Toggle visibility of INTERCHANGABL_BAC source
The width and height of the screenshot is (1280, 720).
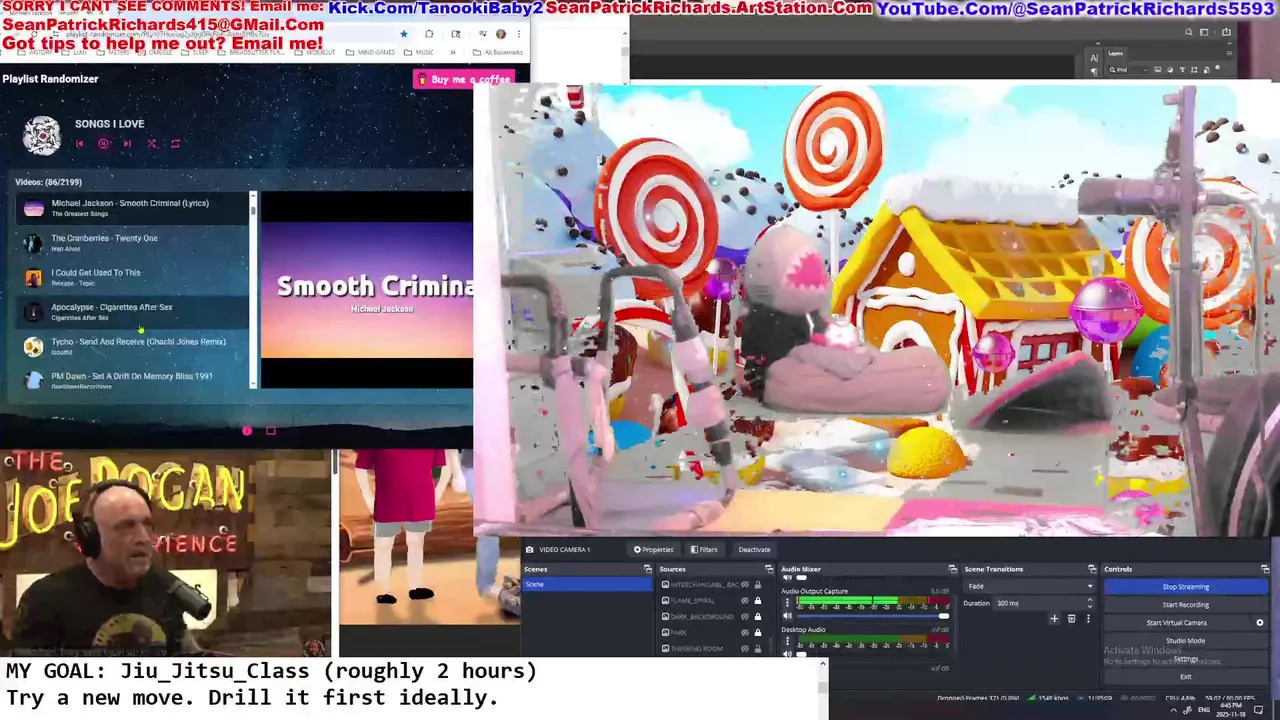[x=745, y=584]
